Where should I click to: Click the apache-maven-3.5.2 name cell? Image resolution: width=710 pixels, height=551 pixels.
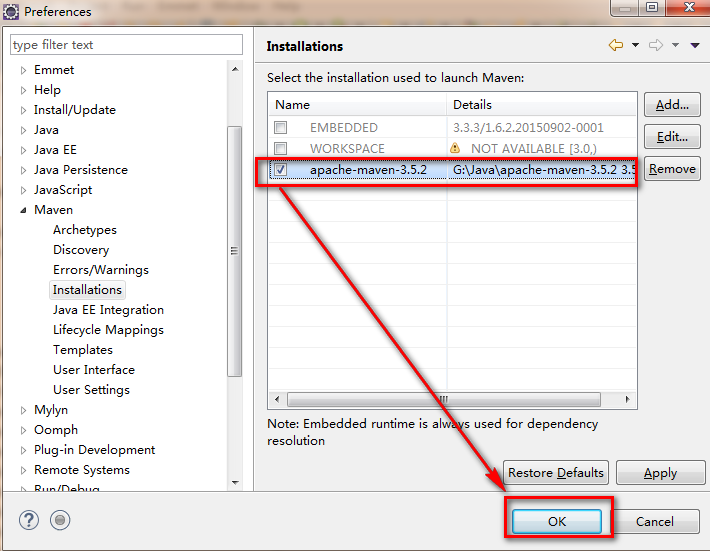[368, 169]
